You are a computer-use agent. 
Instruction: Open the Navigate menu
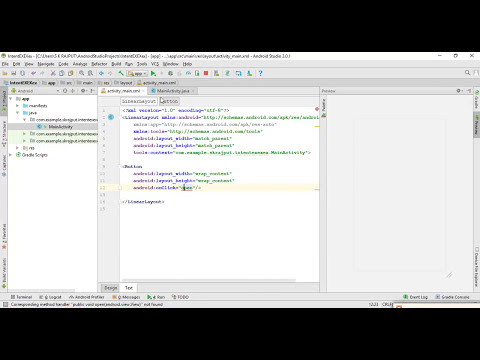point(46,64)
